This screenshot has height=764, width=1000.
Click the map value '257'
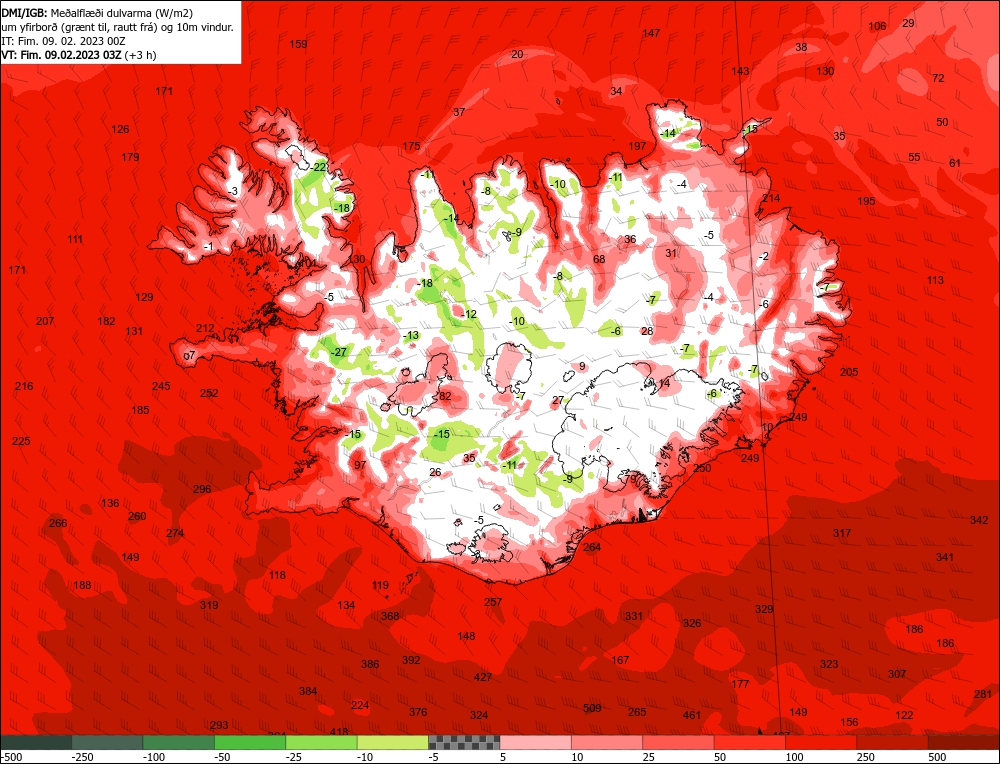(x=493, y=602)
